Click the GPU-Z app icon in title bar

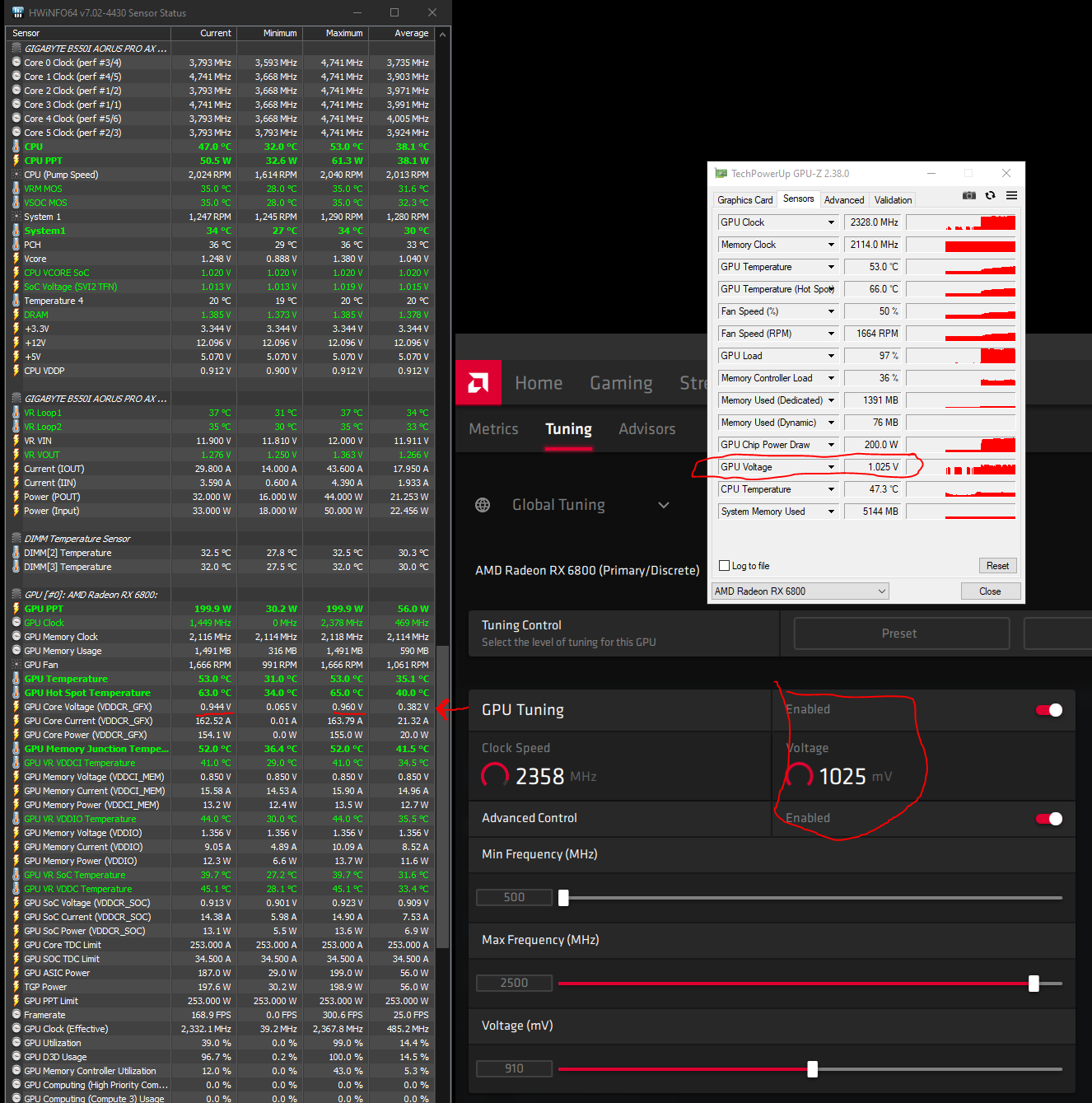click(x=721, y=173)
